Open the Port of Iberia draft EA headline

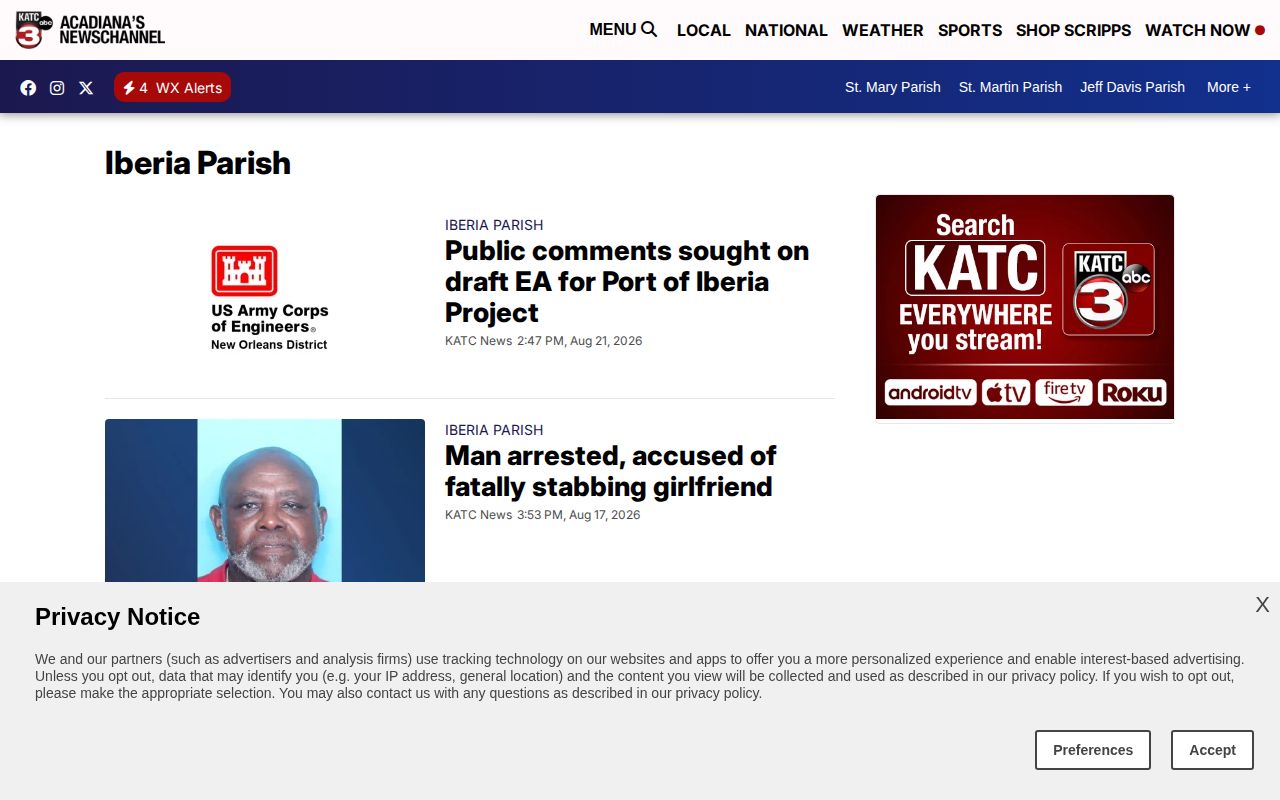[x=627, y=281]
